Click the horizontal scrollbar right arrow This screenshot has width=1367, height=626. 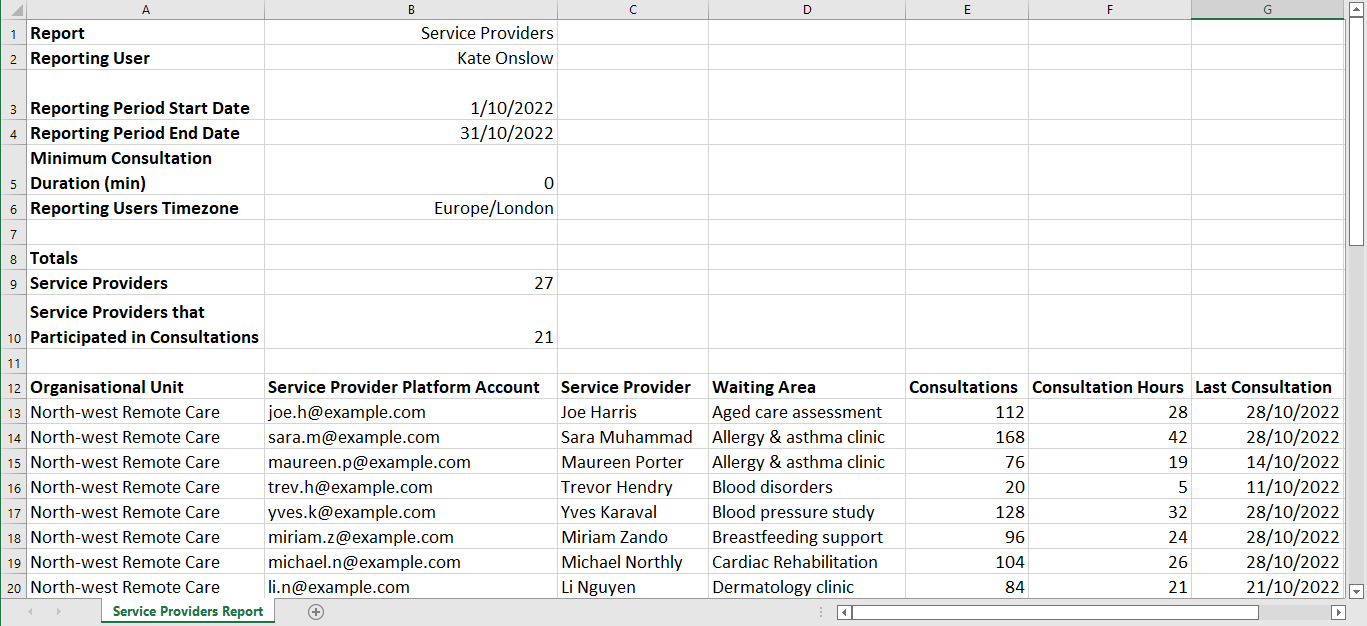click(1340, 612)
